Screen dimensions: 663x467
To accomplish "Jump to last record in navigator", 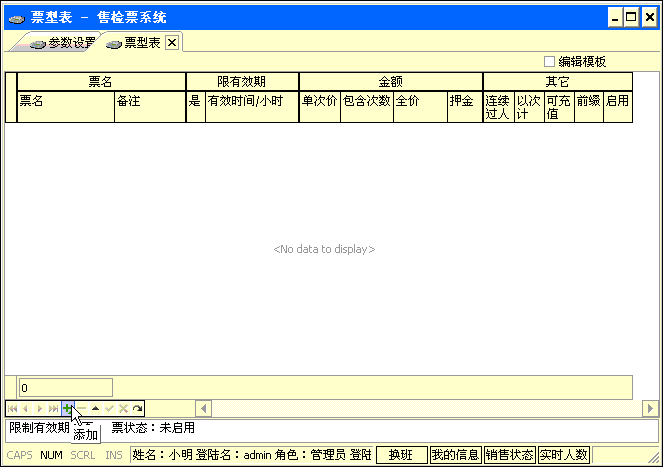I will [54, 408].
